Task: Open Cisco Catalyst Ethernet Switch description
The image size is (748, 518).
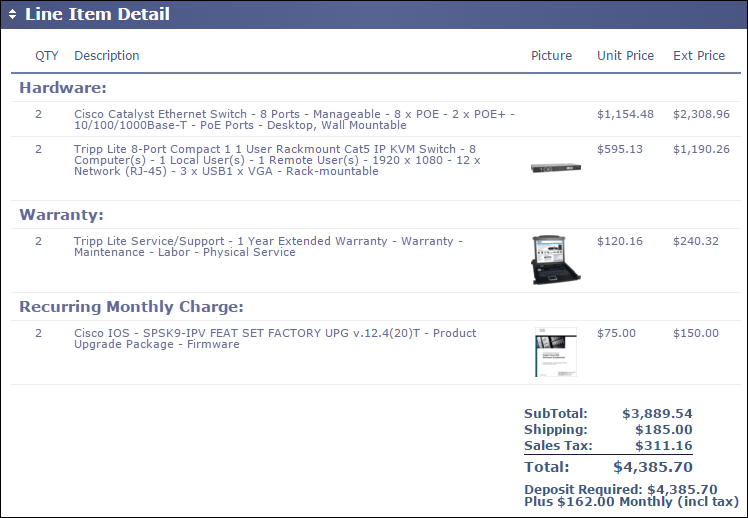Action: (x=294, y=120)
